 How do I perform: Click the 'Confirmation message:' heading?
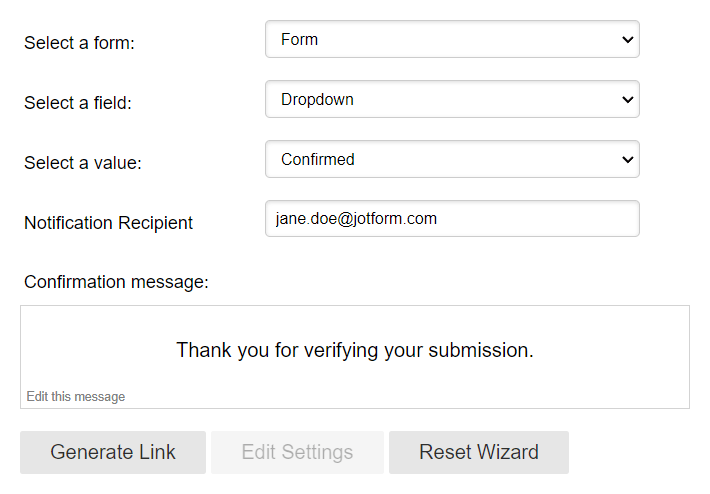(x=116, y=282)
